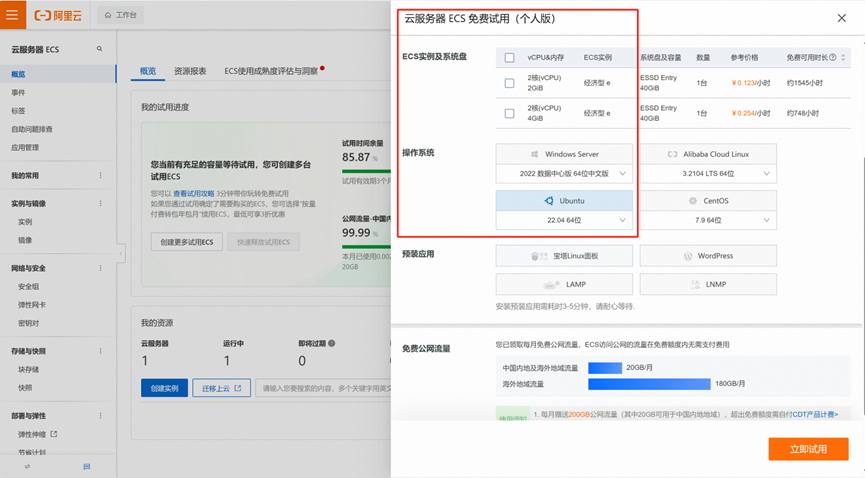Select the Windows Server operating system
This screenshot has width=865, height=478.
tap(564, 154)
